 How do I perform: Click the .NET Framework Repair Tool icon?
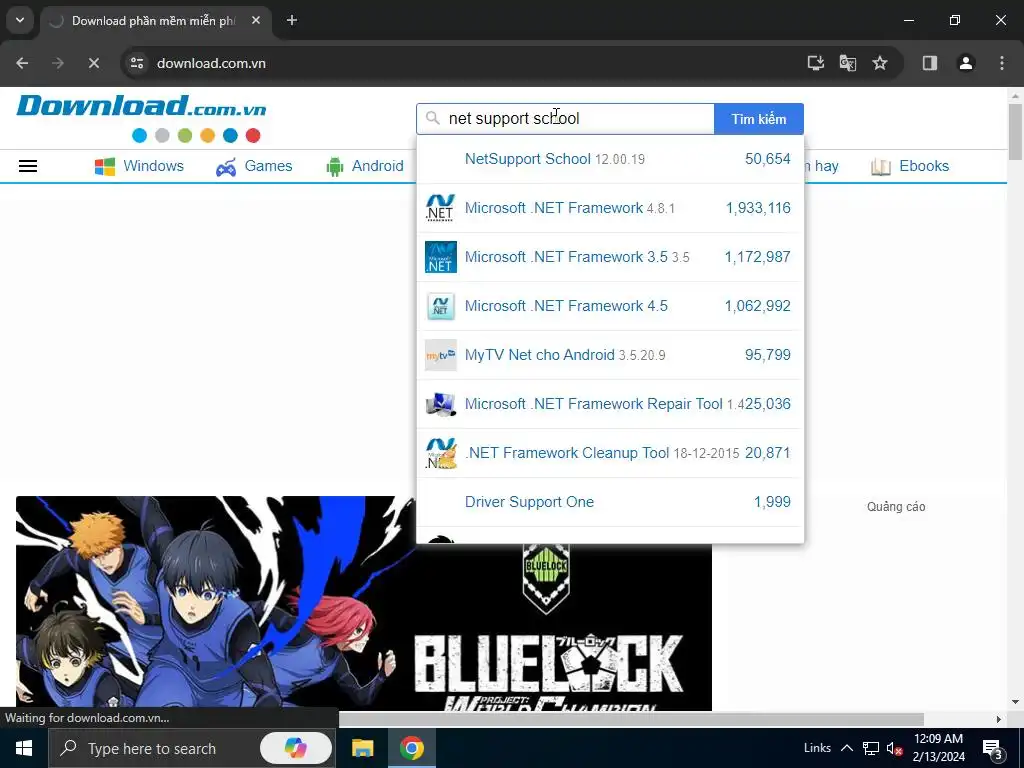pyautogui.click(x=441, y=404)
